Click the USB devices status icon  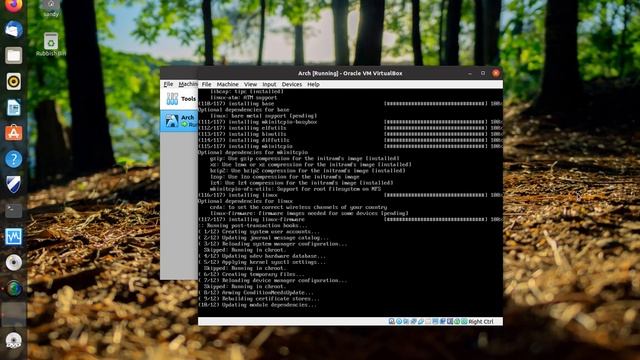420,322
